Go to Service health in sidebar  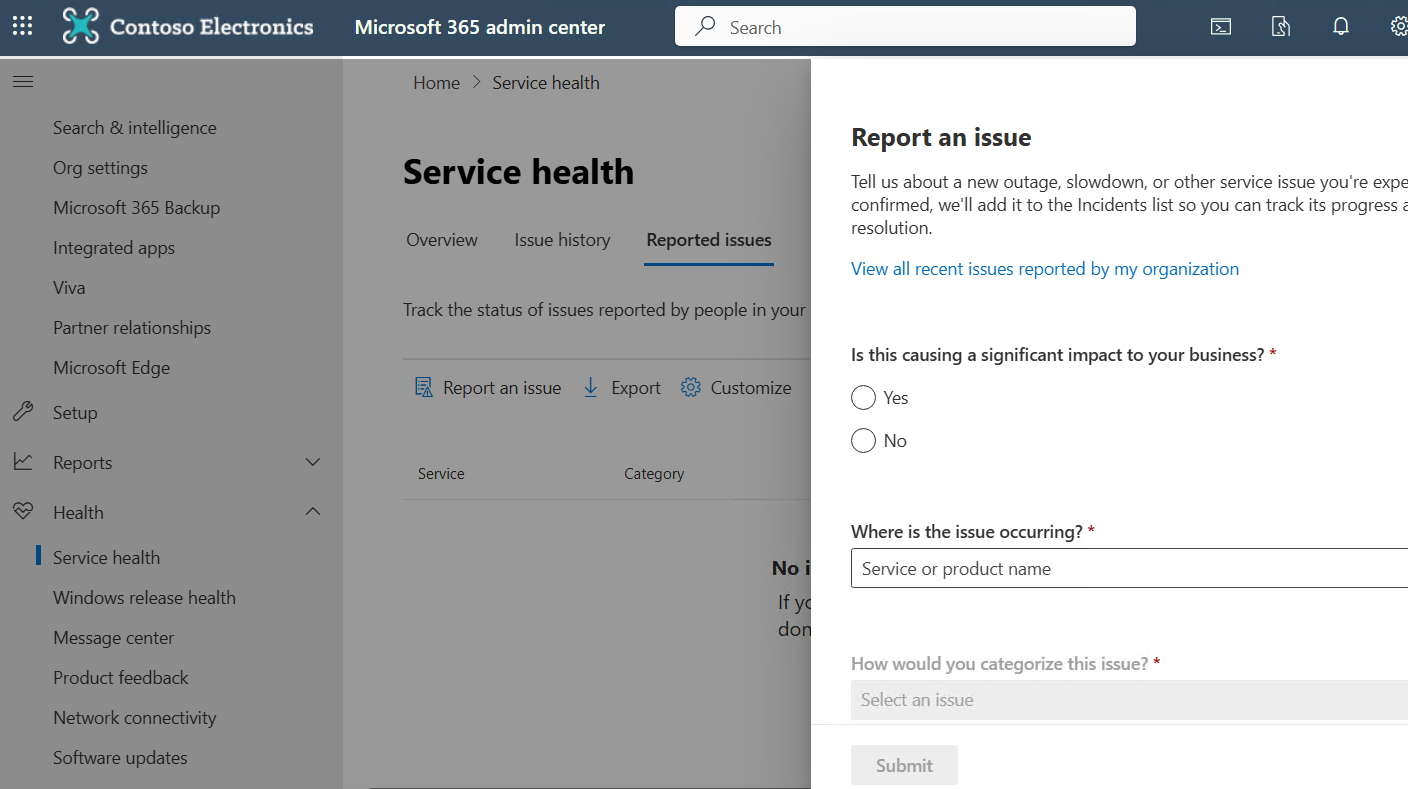(x=106, y=558)
